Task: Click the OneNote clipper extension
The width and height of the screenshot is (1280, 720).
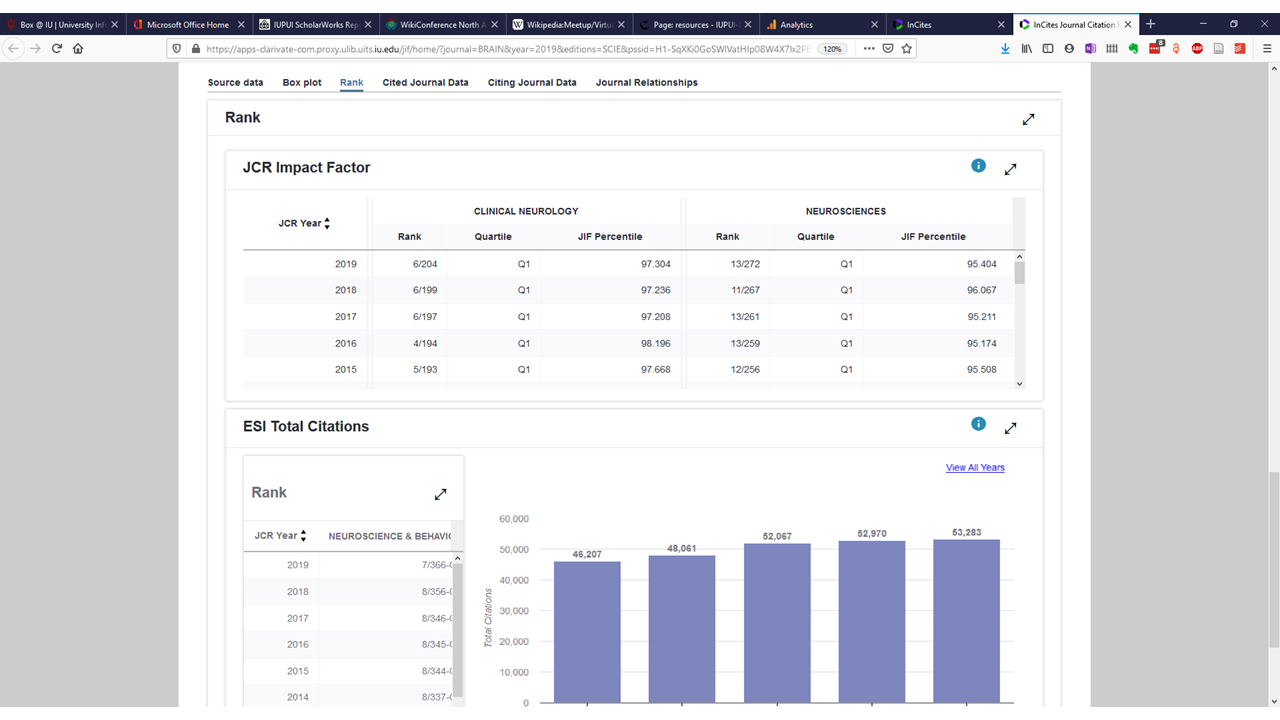Action: [x=1090, y=48]
